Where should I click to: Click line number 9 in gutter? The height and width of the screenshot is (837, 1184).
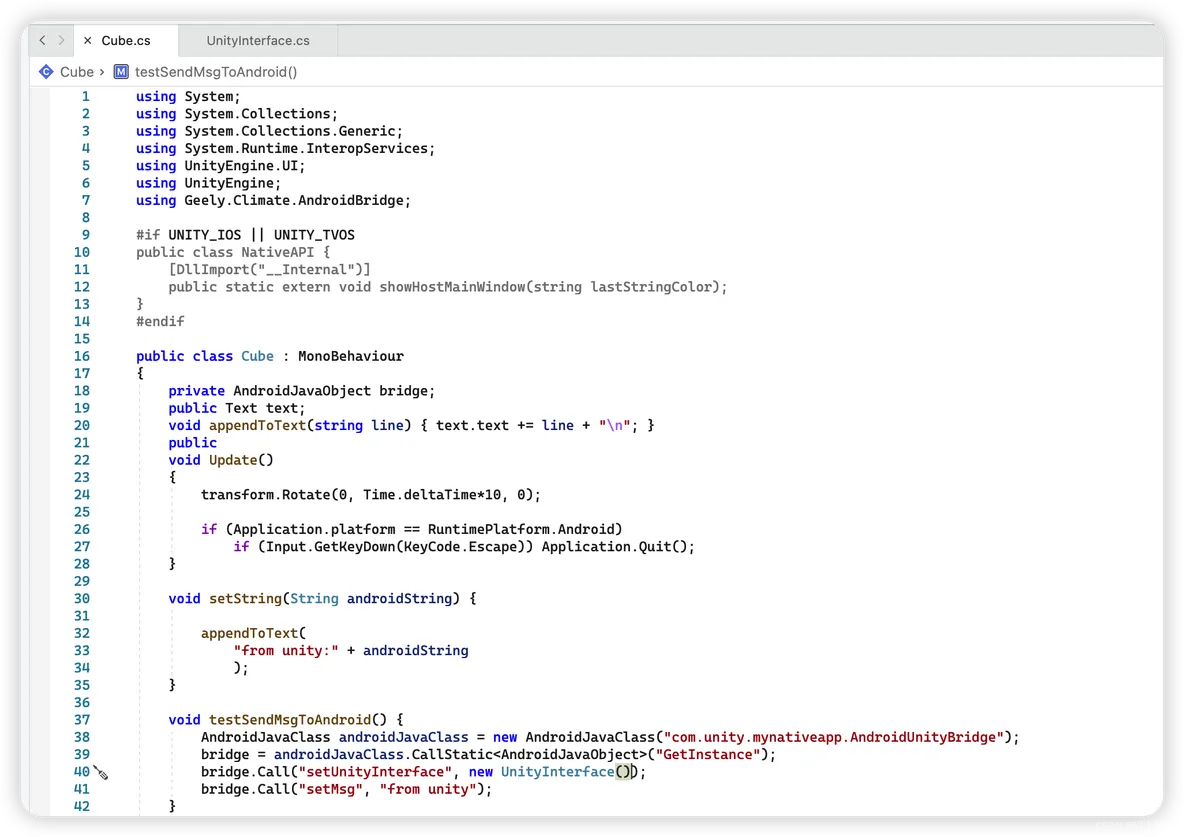point(85,235)
